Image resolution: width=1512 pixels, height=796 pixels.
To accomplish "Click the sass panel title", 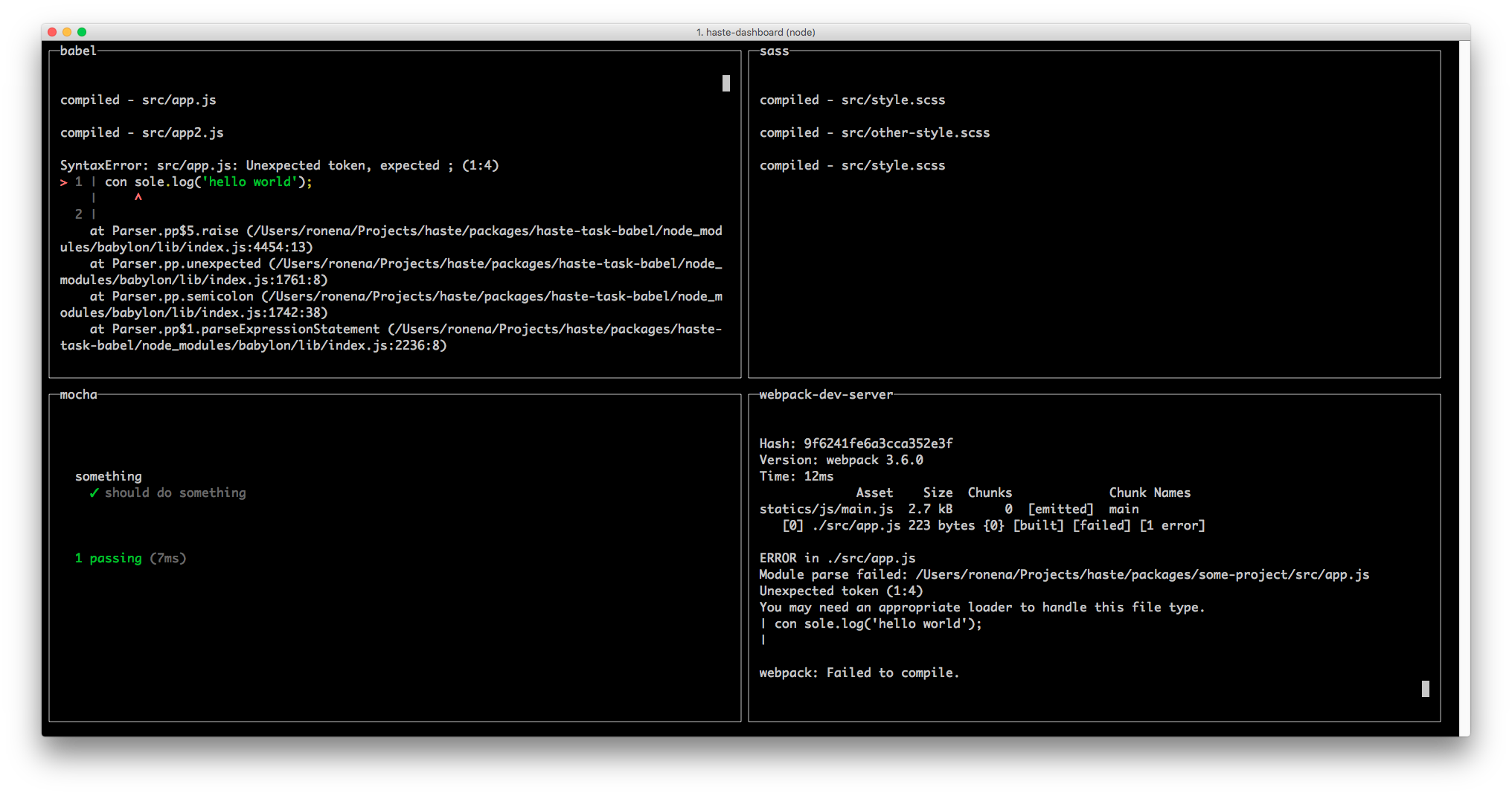I will pos(774,51).
